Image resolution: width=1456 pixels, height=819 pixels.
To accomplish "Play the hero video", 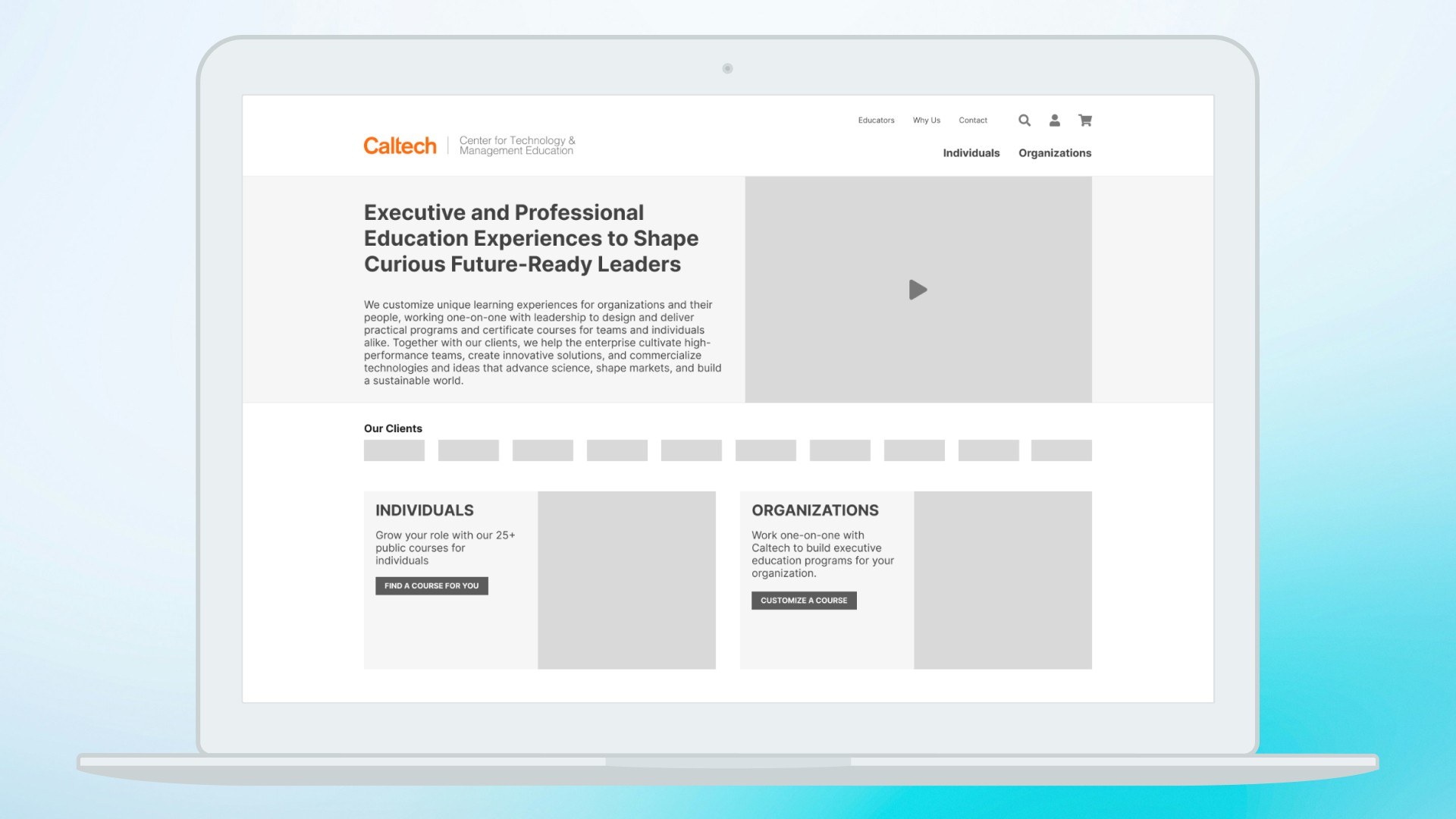I will tap(918, 290).
